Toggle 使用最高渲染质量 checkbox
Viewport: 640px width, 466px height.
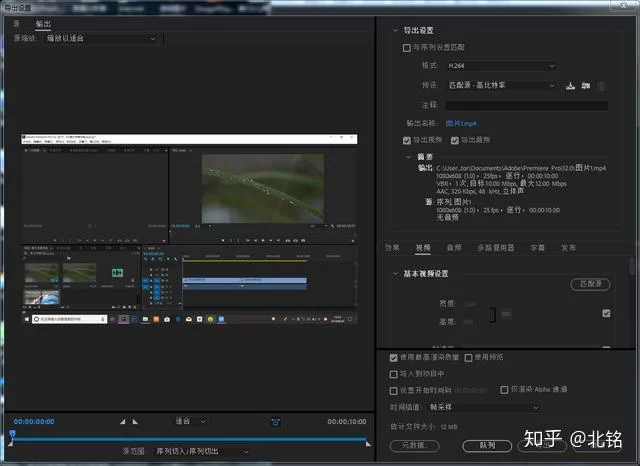point(393,357)
